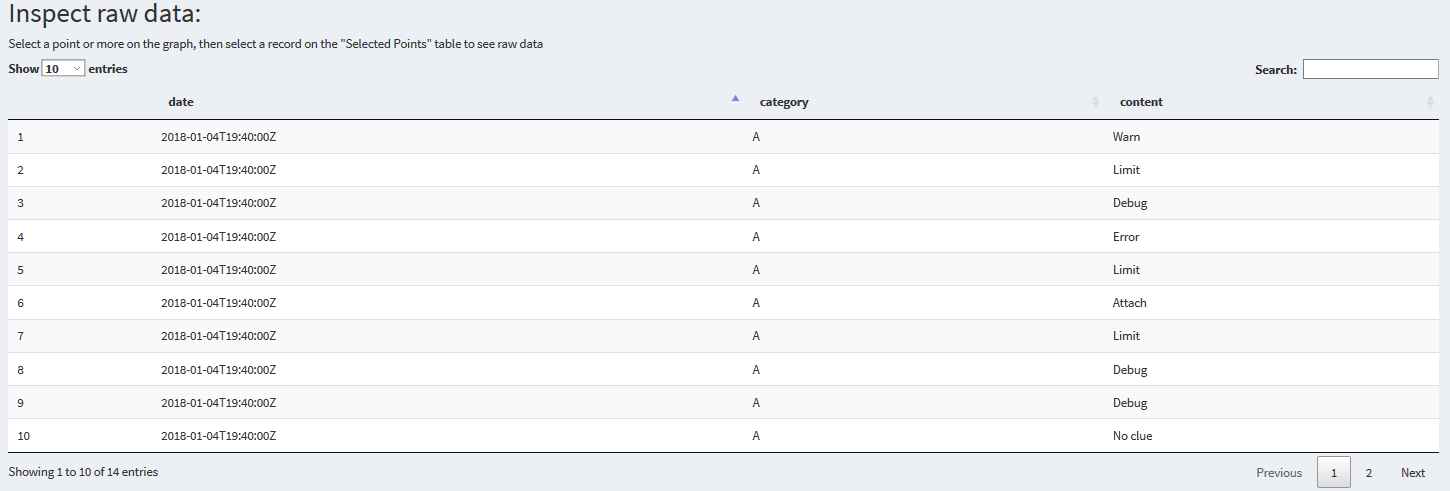Select row 10 with content No clue
Image resolution: width=1450 pixels, height=491 pixels.
point(723,436)
